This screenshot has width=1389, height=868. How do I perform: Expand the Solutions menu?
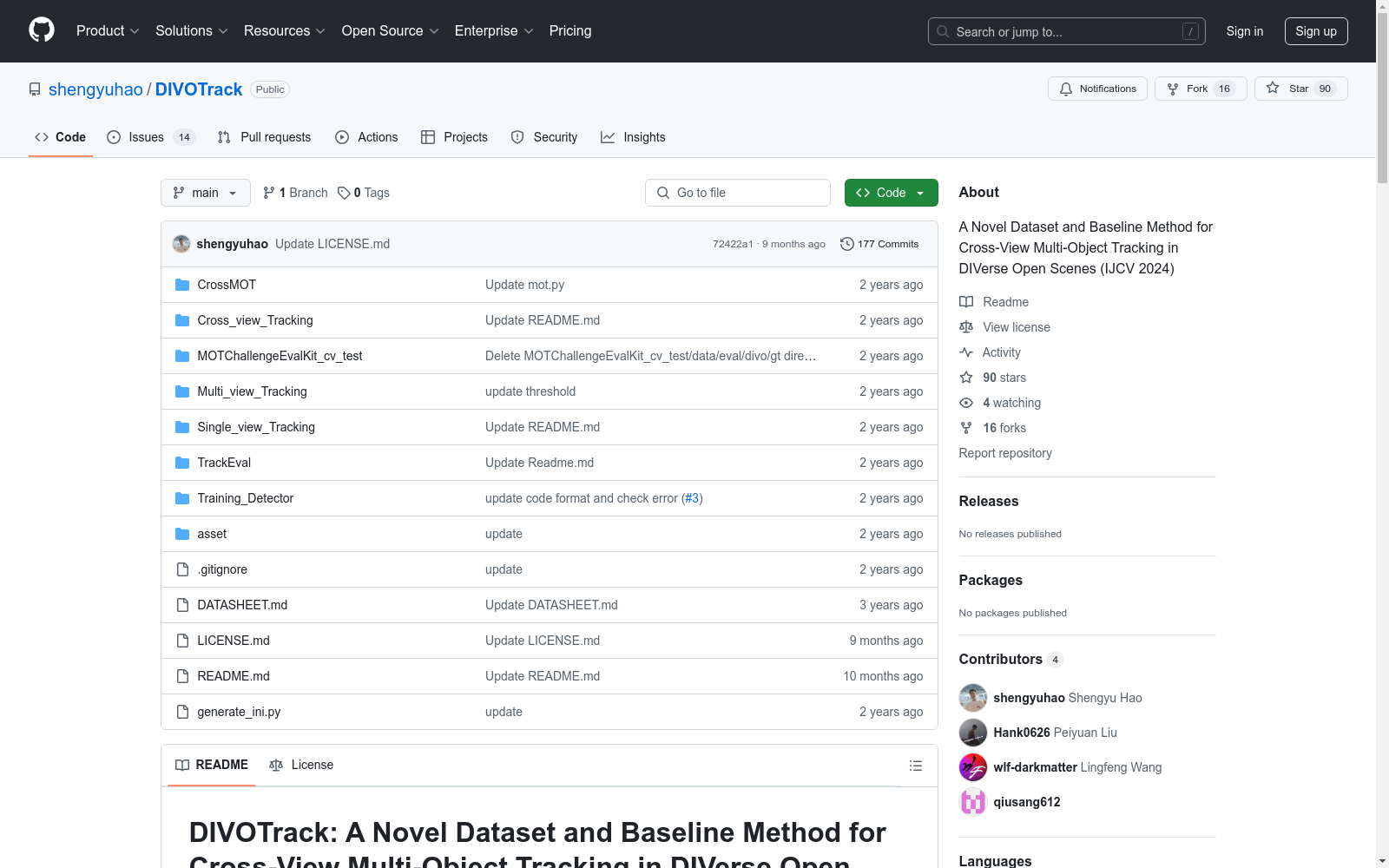(192, 31)
